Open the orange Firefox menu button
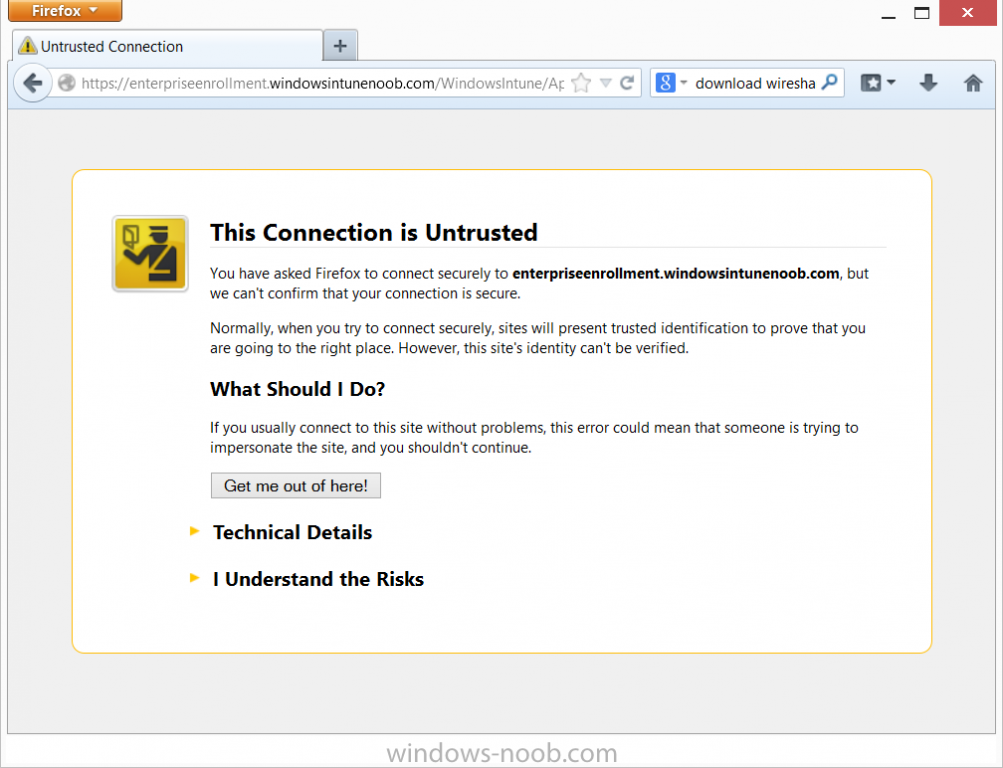The height and width of the screenshot is (768, 1003). click(x=65, y=11)
